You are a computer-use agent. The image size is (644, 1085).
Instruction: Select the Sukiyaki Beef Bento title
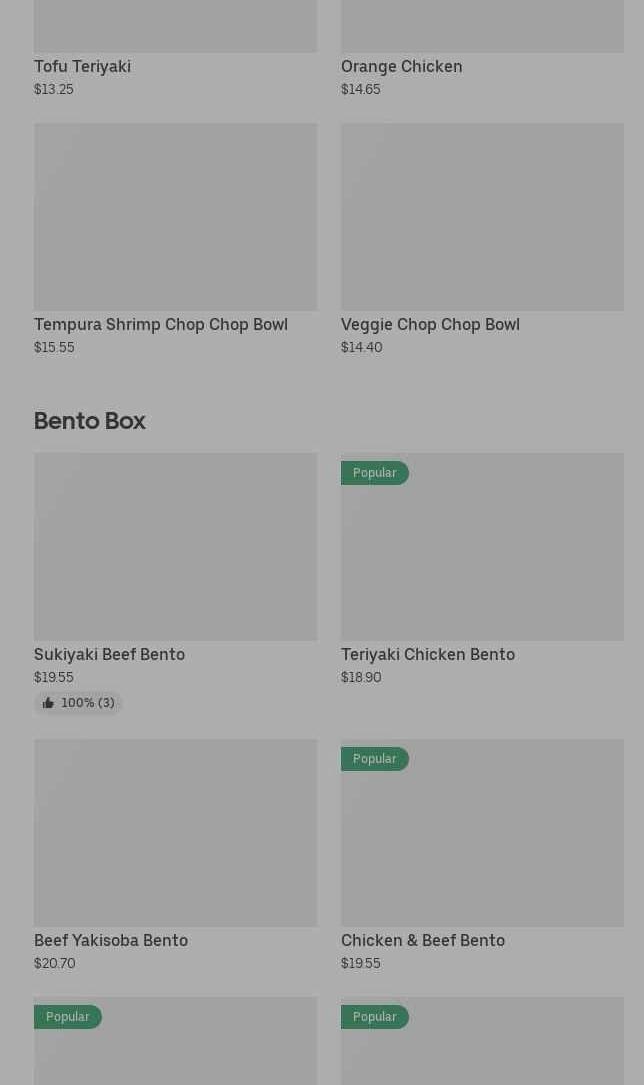tap(109, 654)
